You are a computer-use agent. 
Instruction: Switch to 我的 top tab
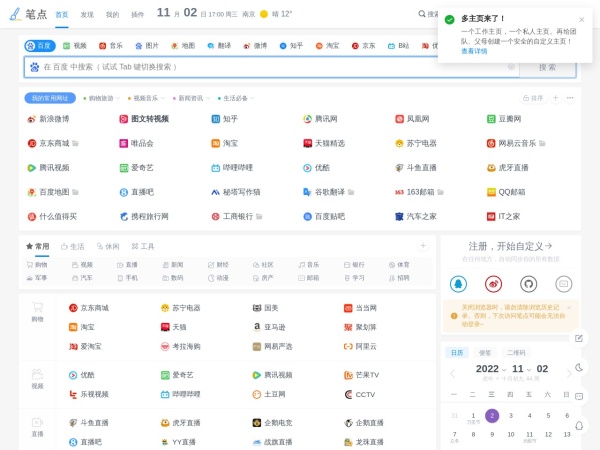(x=112, y=15)
